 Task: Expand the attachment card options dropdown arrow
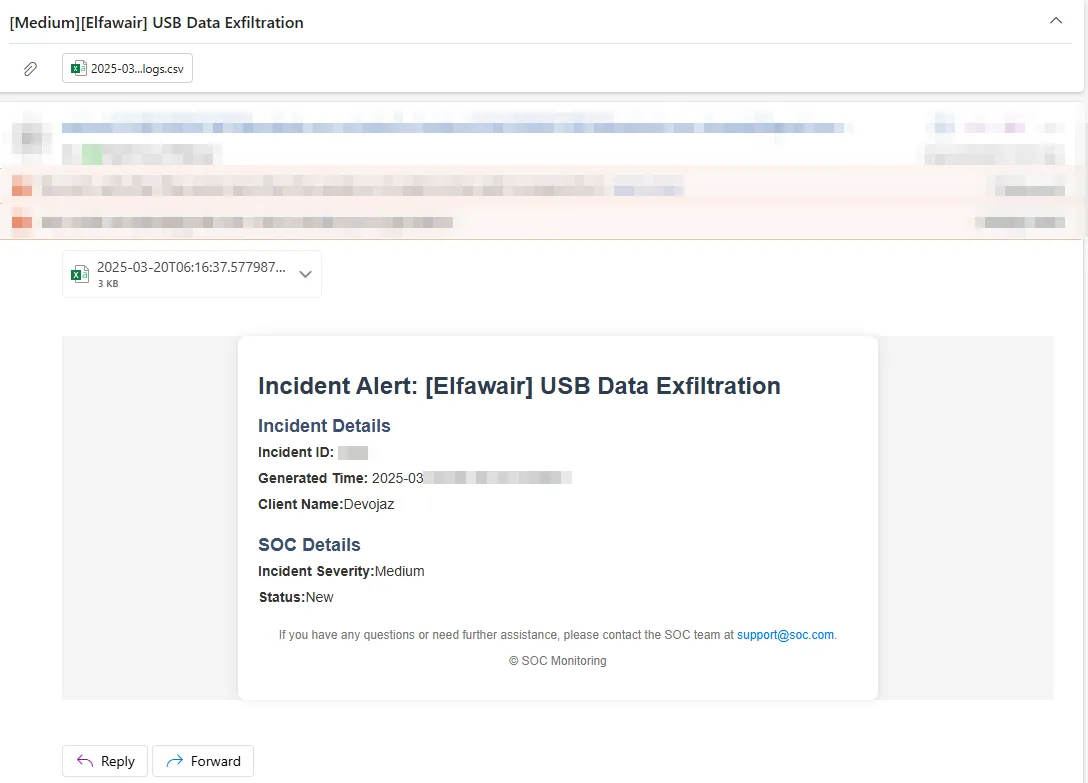point(305,274)
